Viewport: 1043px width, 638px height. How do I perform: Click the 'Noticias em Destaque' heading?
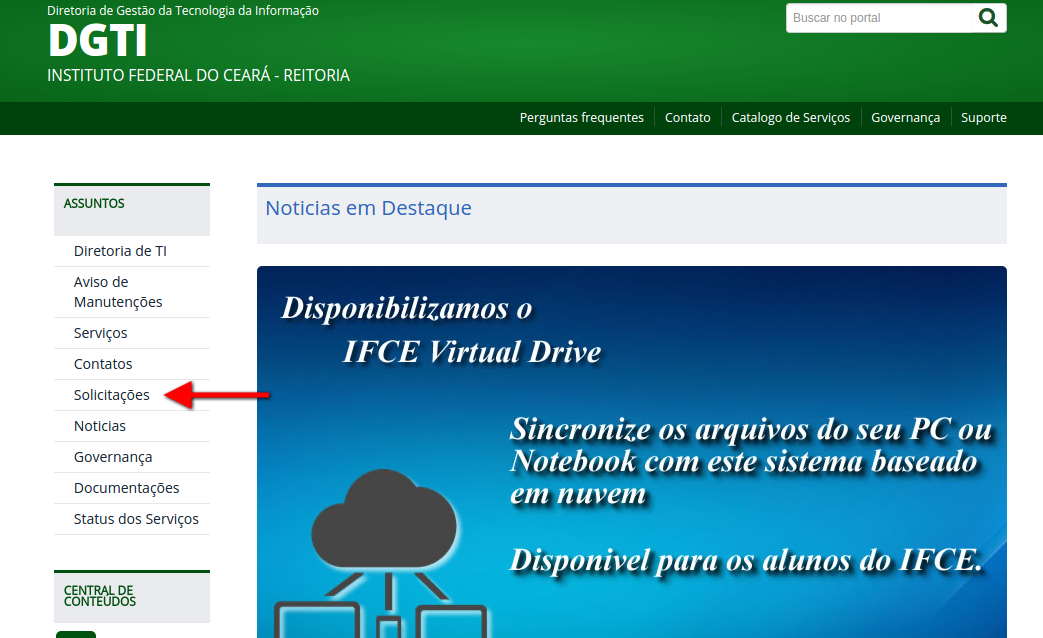tap(368, 208)
